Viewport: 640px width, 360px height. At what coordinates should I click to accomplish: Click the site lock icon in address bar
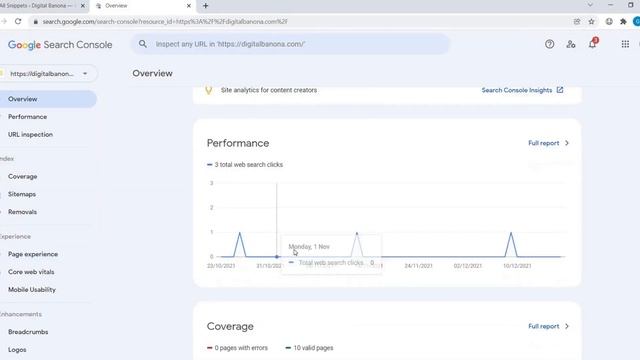point(36,22)
